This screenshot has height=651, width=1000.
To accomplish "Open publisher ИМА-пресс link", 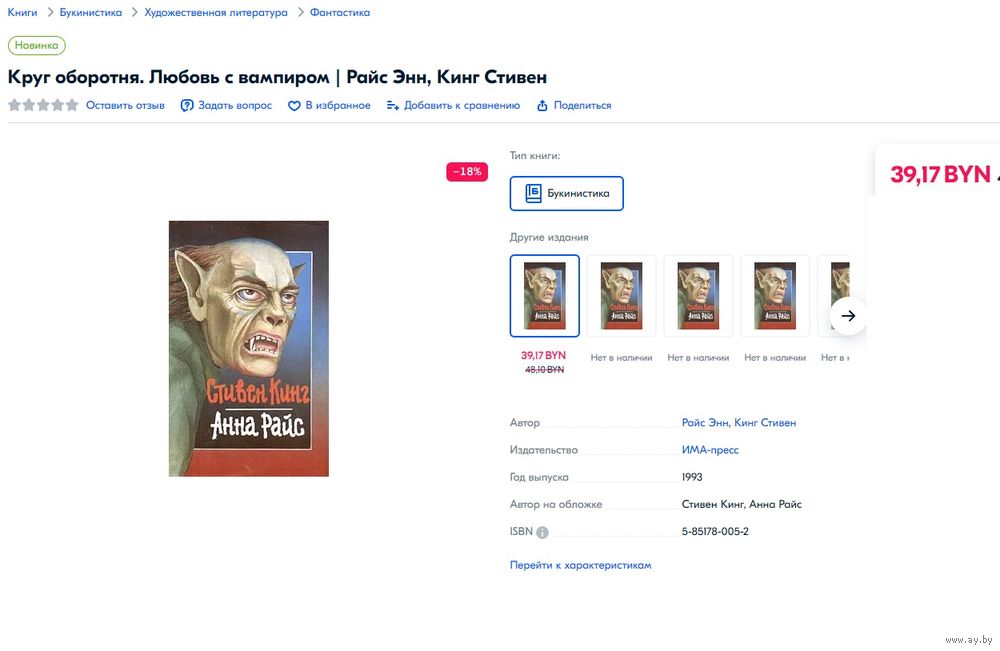I will pos(710,450).
